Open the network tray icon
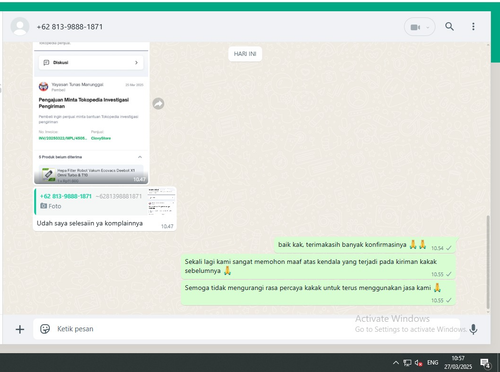This screenshot has height=372, width=500. pyautogui.click(x=407, y=363)
